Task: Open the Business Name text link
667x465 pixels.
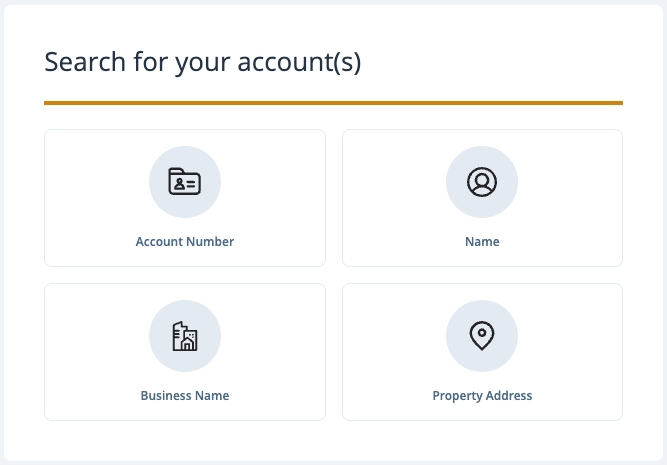Action: (185, 396)
